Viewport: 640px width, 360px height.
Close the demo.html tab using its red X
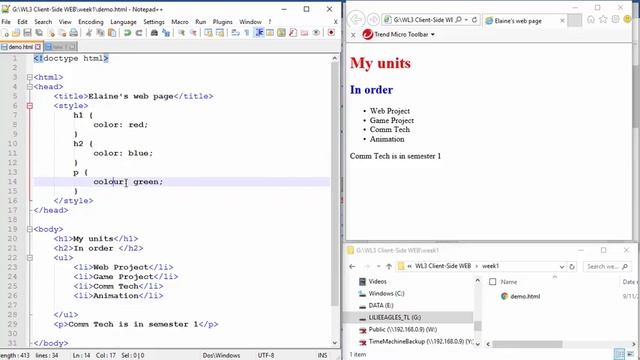[38, 47]
